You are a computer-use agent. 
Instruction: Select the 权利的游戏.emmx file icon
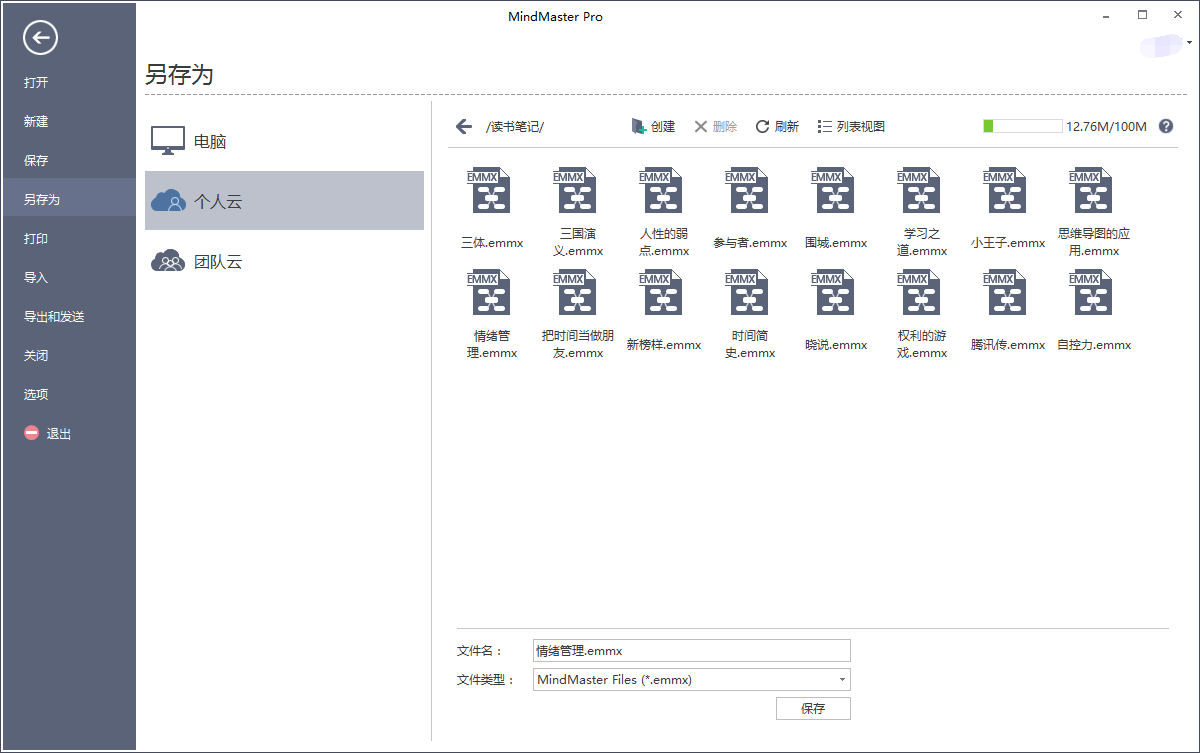click(x=918, y=292)
